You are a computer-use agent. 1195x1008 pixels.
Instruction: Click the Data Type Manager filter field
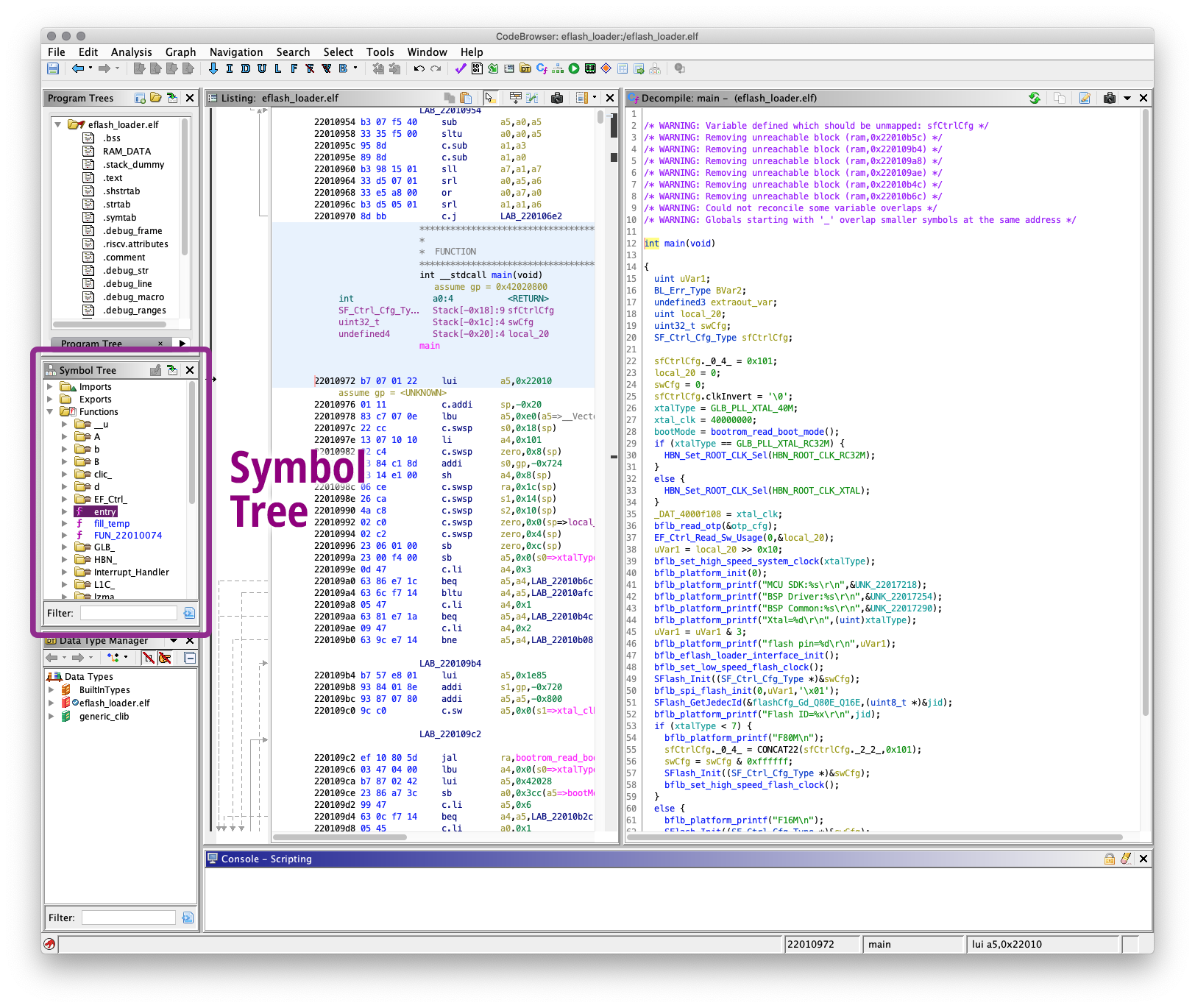point(129,918)
